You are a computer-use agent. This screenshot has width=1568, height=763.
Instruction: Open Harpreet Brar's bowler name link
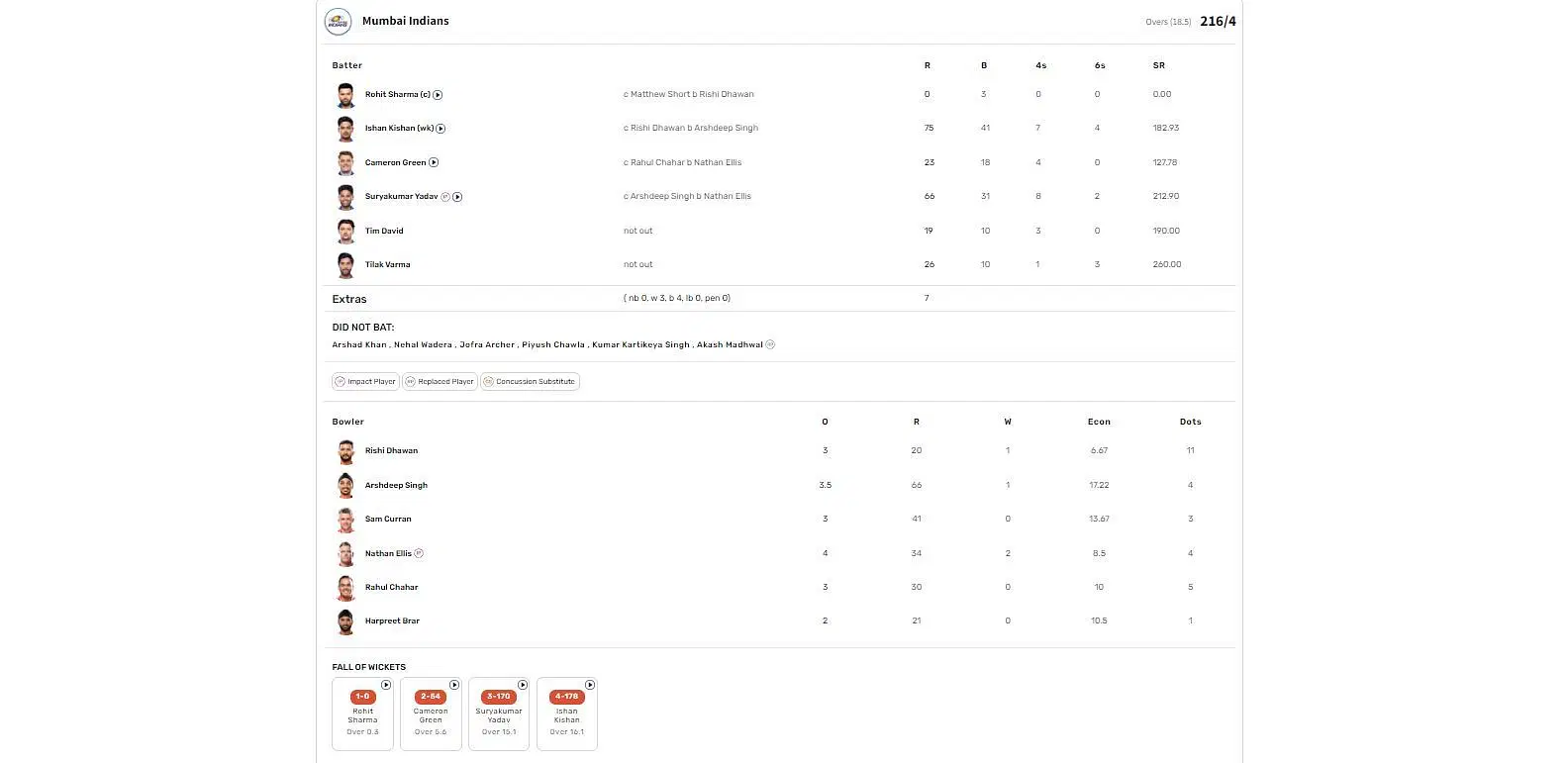pos(392,620)
